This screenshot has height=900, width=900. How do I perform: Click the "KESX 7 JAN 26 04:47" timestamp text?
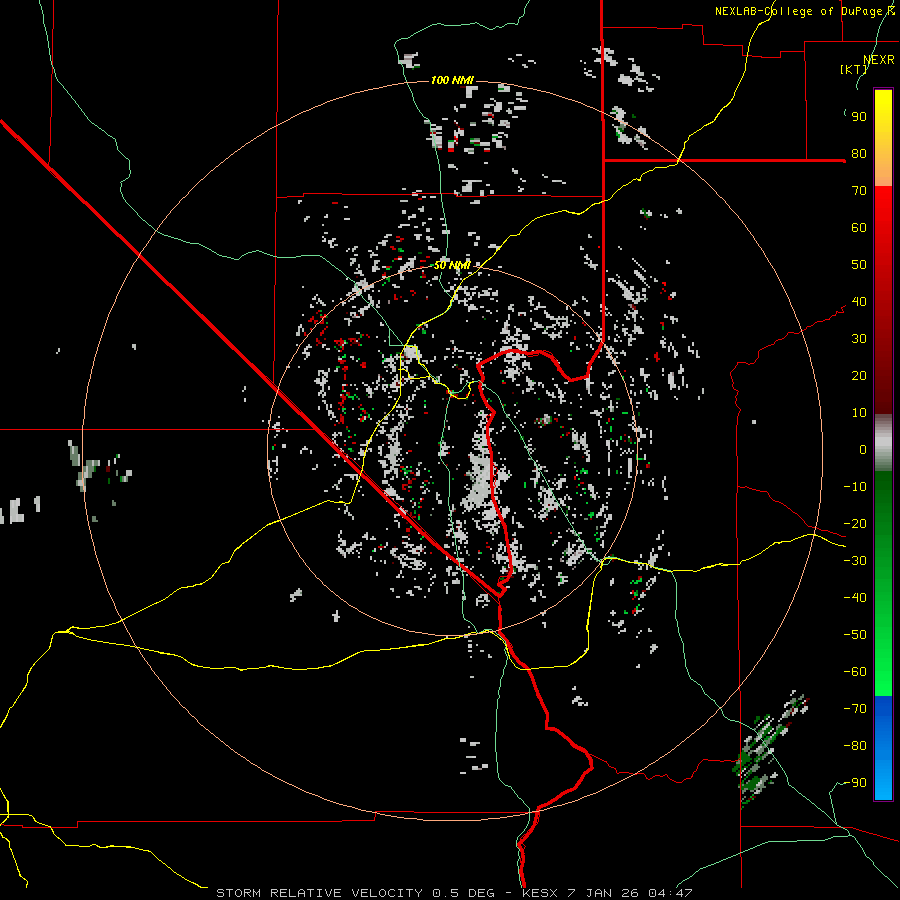click(x=607, y=893)
